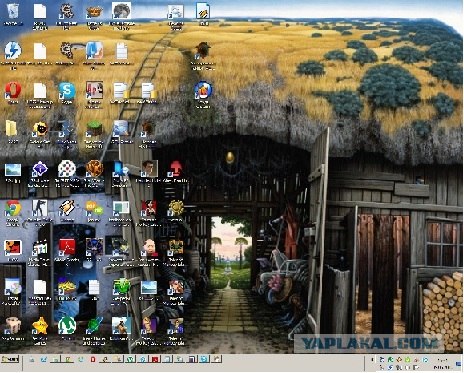Launch the Opera browser shortcut

point(13,90)
